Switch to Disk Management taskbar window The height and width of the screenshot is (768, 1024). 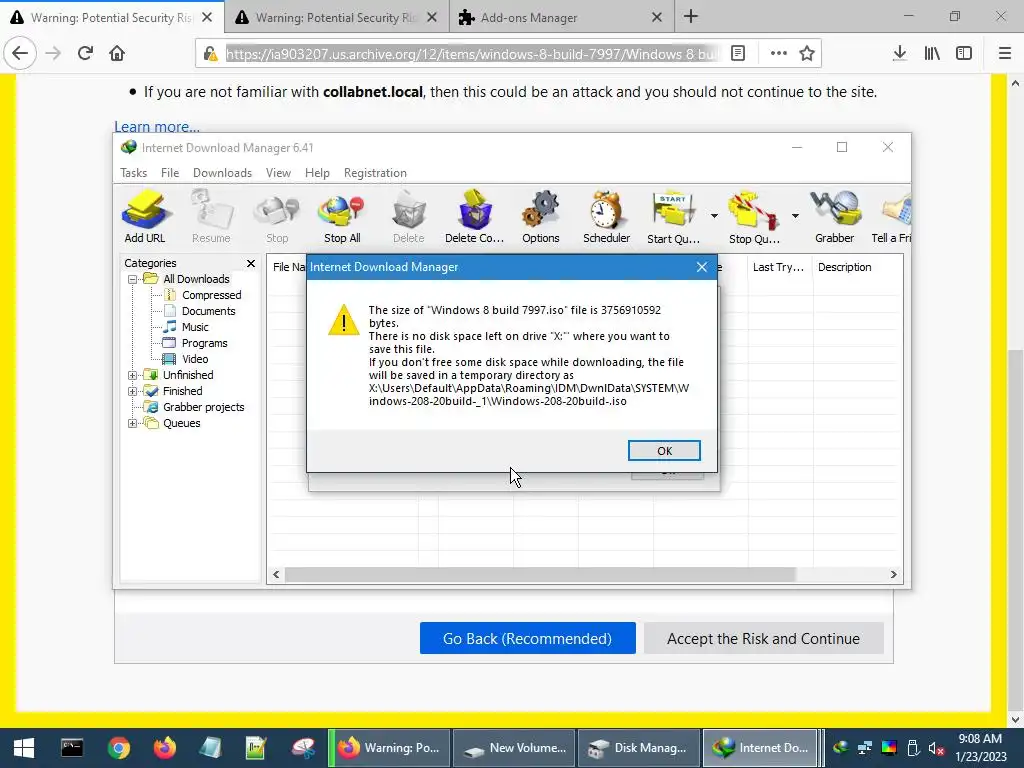[638, 748]
